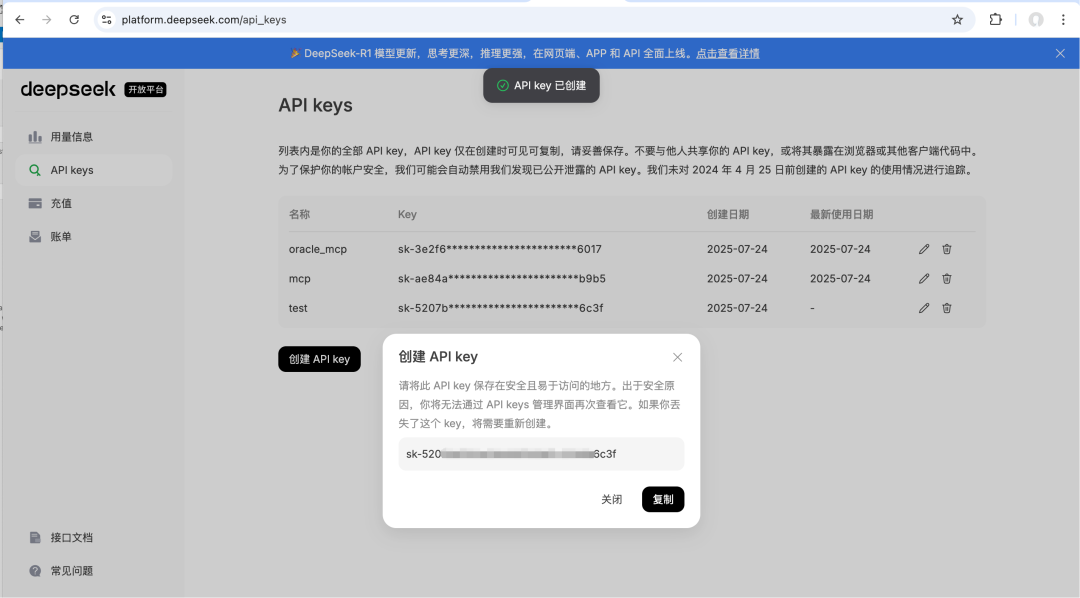Screen dimensions: 1080x598
Task: Click the 开放平台 badge
Action: pos(145,90)
